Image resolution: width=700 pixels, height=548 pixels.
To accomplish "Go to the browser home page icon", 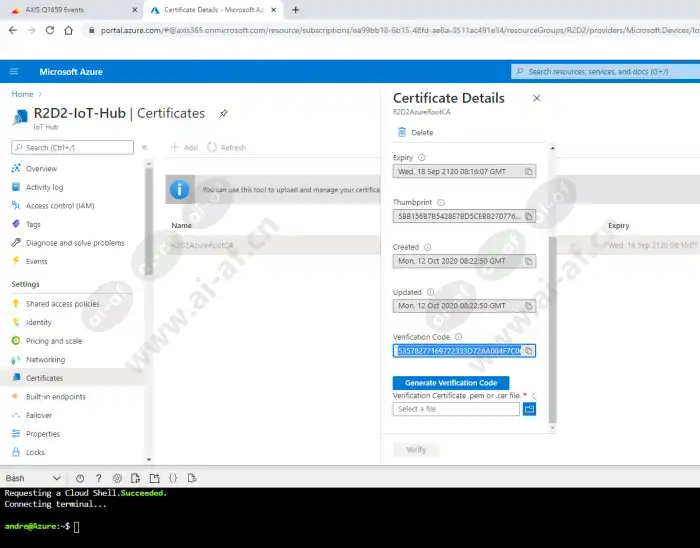I will pos(68,30).
